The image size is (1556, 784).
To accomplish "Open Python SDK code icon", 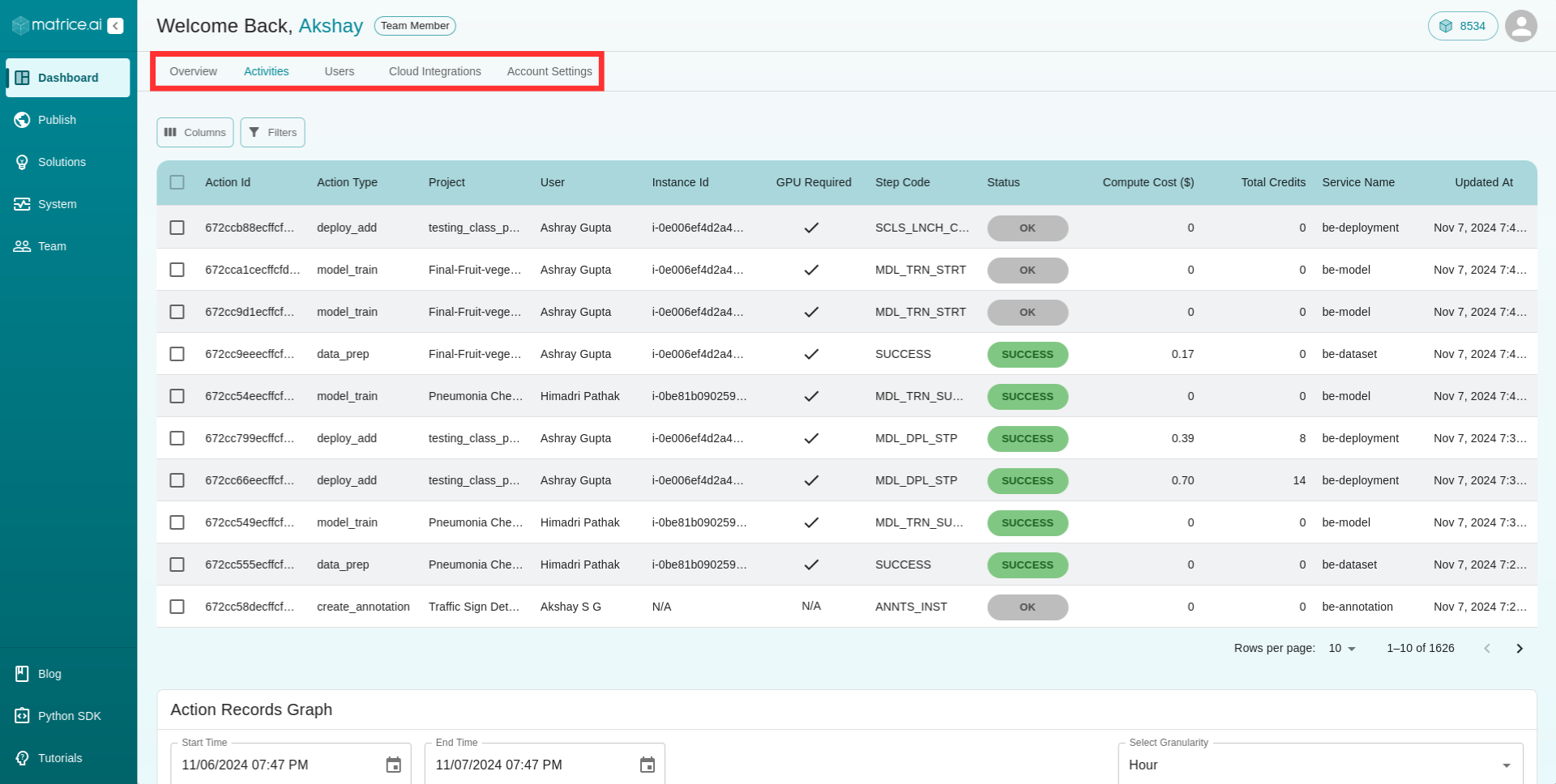I will [22, 716].
